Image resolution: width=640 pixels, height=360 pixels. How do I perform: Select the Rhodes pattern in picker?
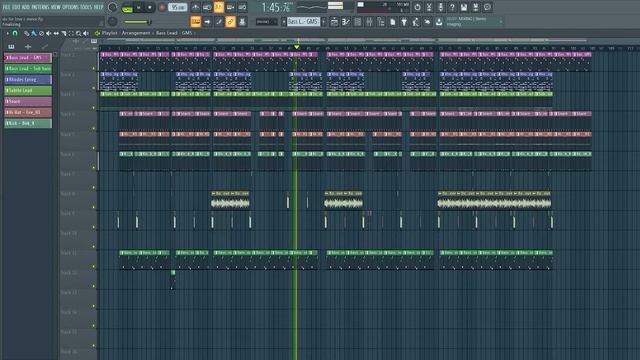[x=28, y=80]
